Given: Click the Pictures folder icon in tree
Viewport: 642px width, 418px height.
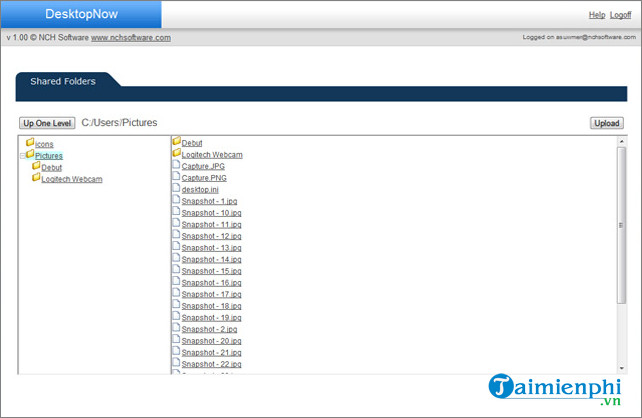Looking at the screenshot, I should click(x=30, y=155).
